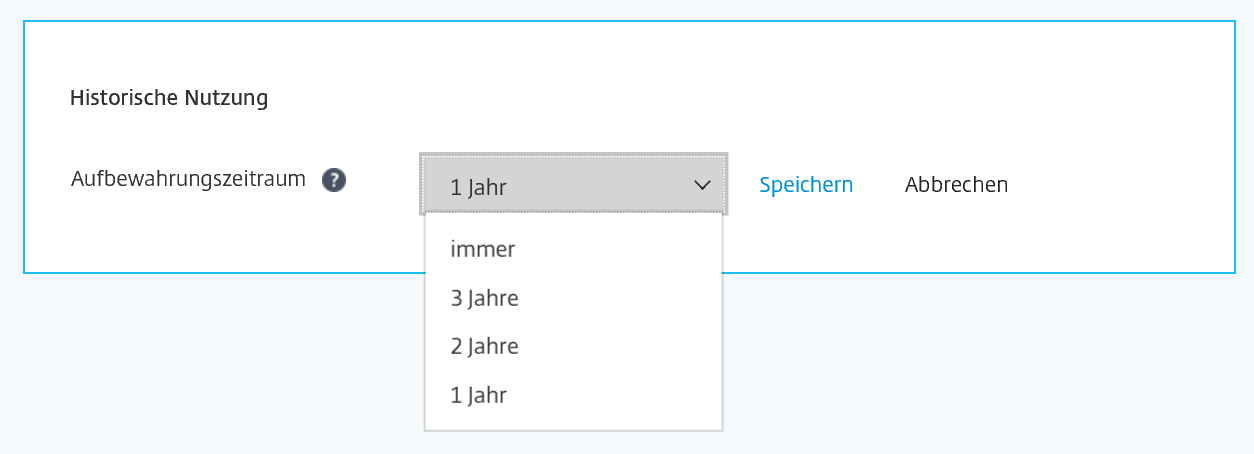Viewport: 1254px width, 454px height.
Task: Choose "3 Jahre" from the list
Action: click(x=485, y=298)
